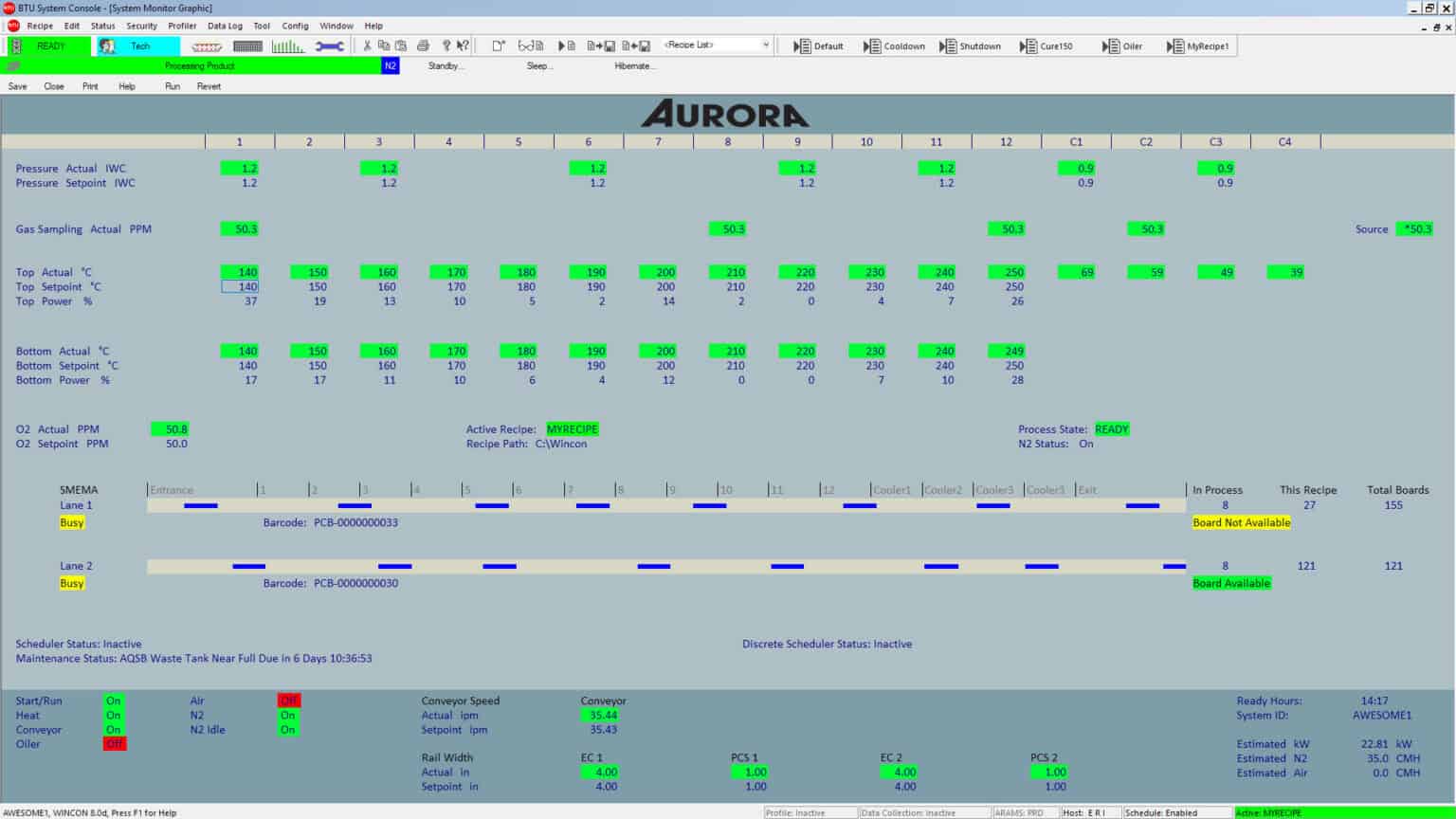The height and width of the screenshot is (819, 1456).
Task: Click the Standby... button
Action: tap(445, 66)
